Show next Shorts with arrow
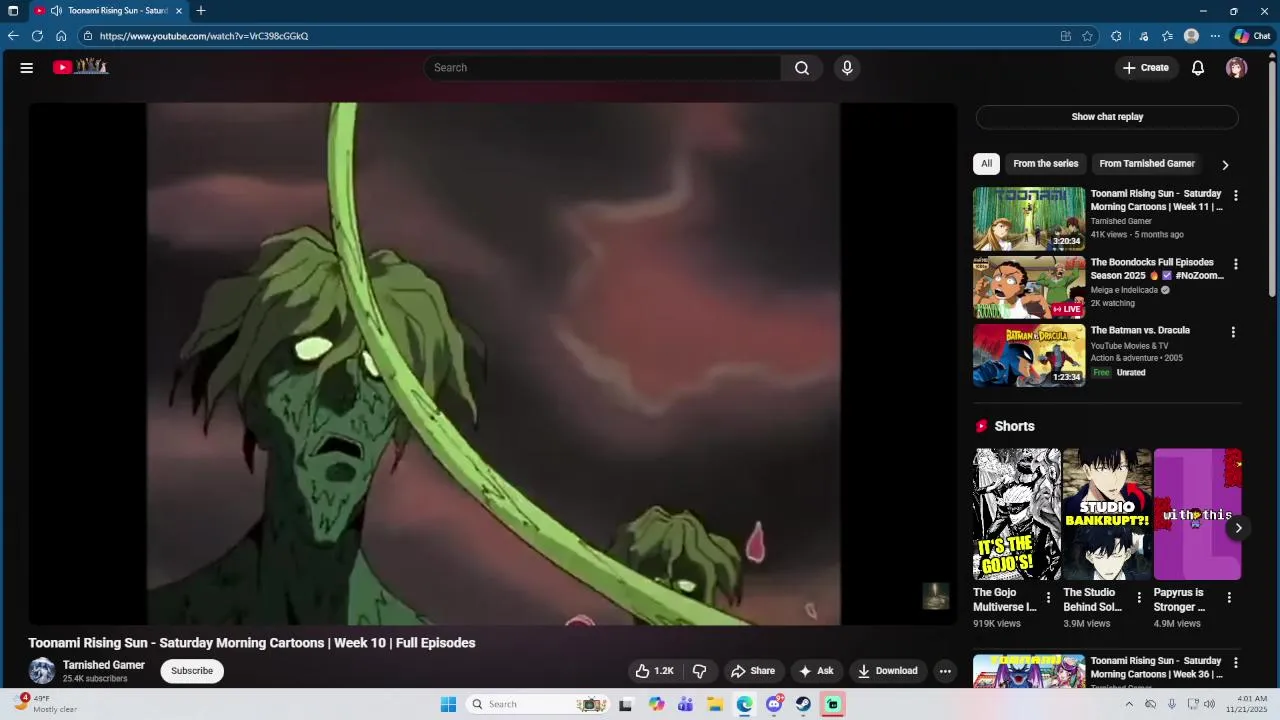 1238,528
